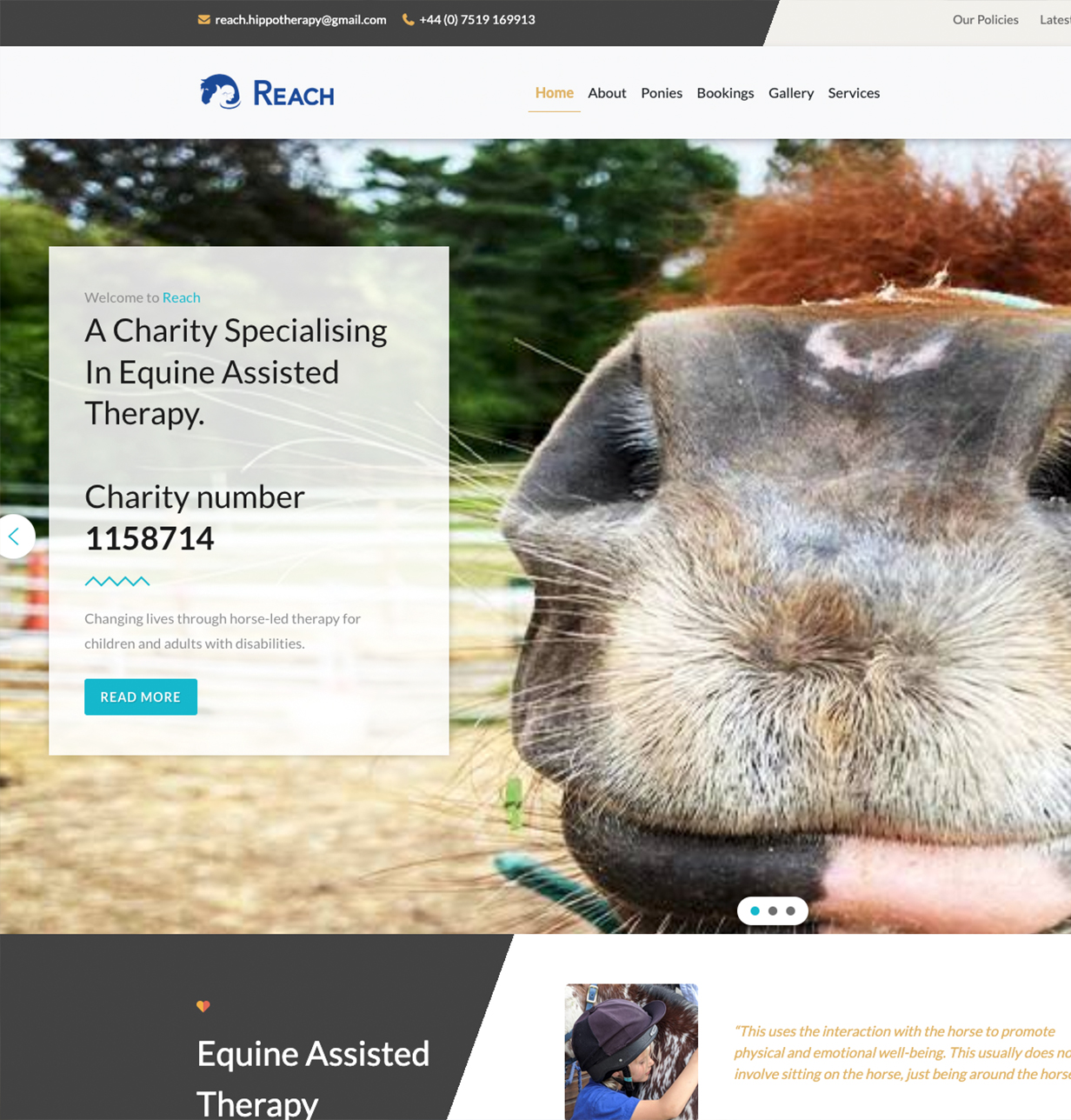The height and width of the screenshot is (1120, 1071).
Task: Click the blue Reach link in welcome text
Action: pos(181,297)
